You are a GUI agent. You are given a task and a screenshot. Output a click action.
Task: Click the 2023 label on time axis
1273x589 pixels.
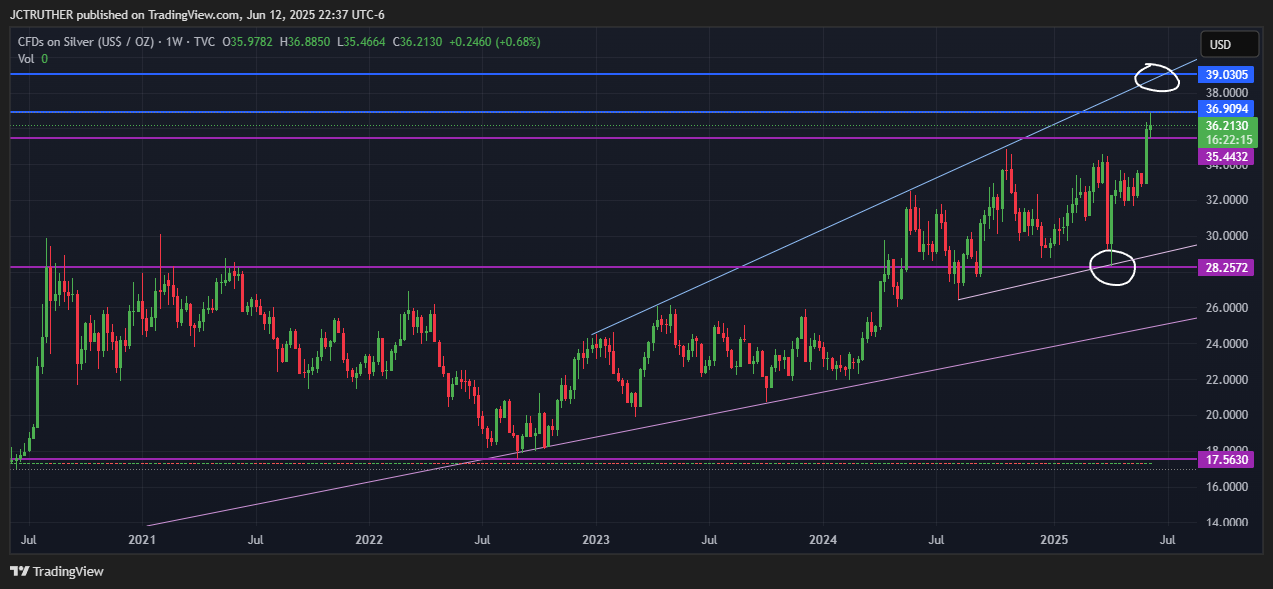pyautogui.click(x=596, y=541)
